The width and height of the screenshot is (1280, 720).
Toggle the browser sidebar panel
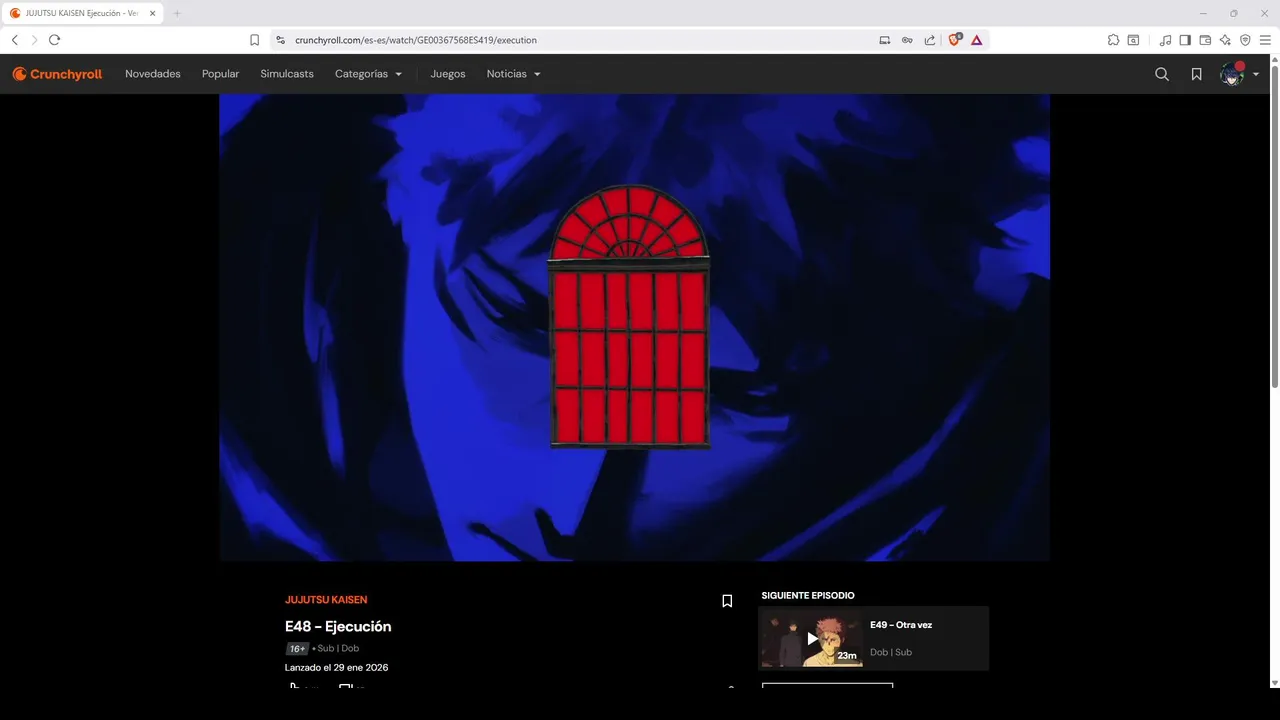pyautogui.click(x=1185, y=40)
